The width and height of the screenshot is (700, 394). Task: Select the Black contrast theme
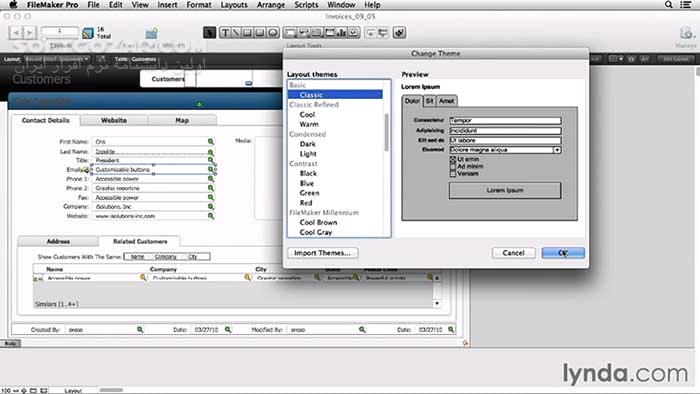click(308, 174)
